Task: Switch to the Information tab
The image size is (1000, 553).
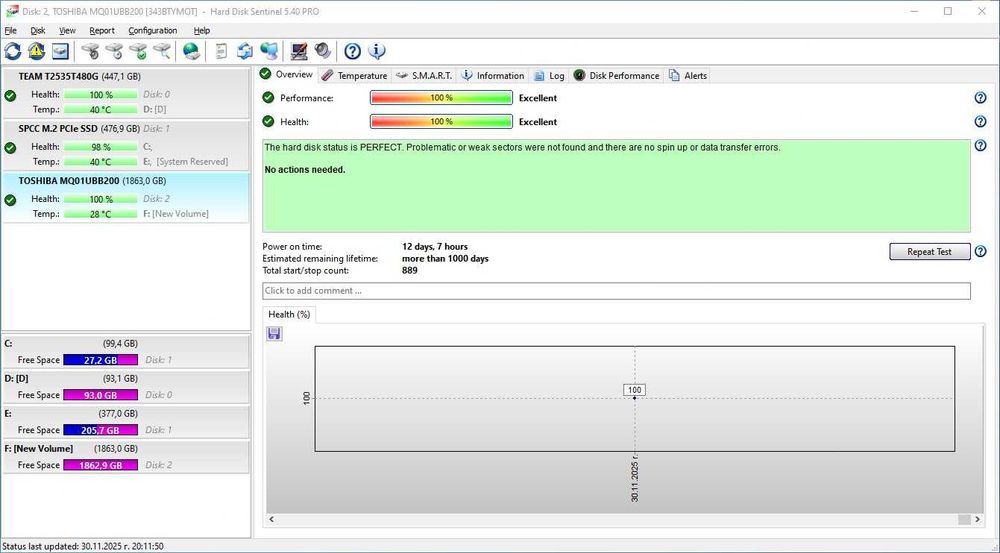Action: click(x=492, y=75)
